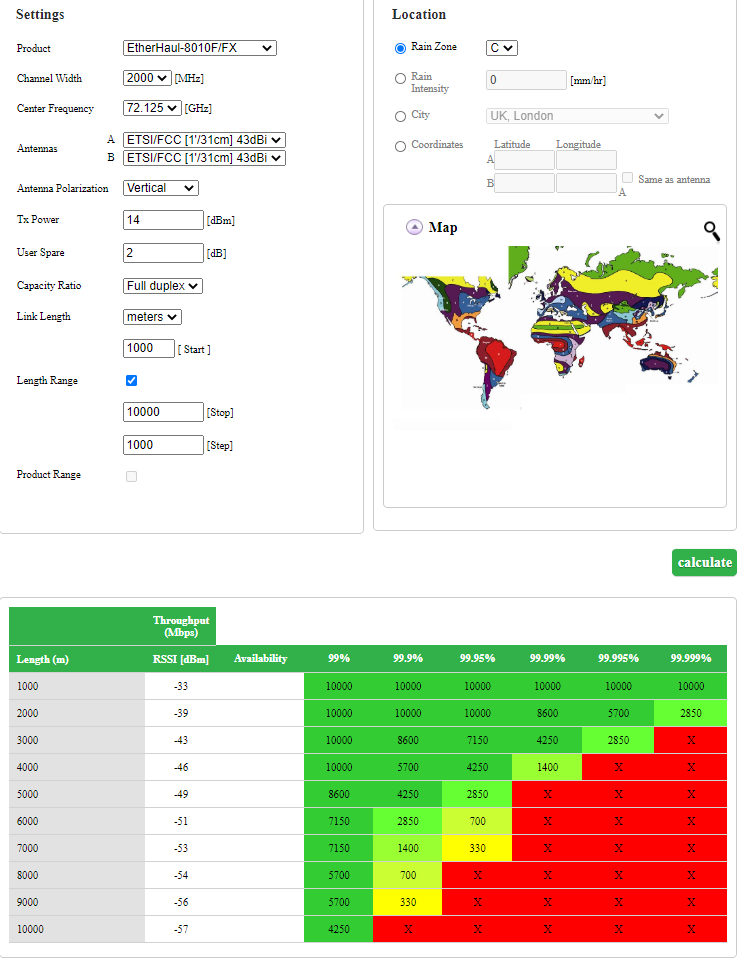Image resolution: width=744 pixels, height=959 pixels.
Task: Click the 2850 cell in the 2000 m row
Action: (691, 713)
